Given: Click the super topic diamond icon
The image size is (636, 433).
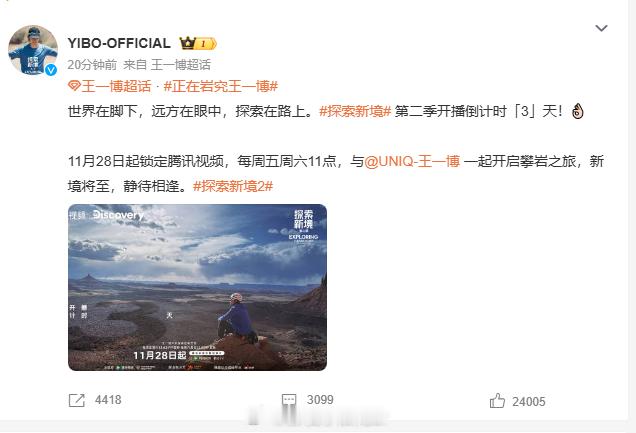Looking at the screenshot, I should pyautogui.click(x=74, y=86).
